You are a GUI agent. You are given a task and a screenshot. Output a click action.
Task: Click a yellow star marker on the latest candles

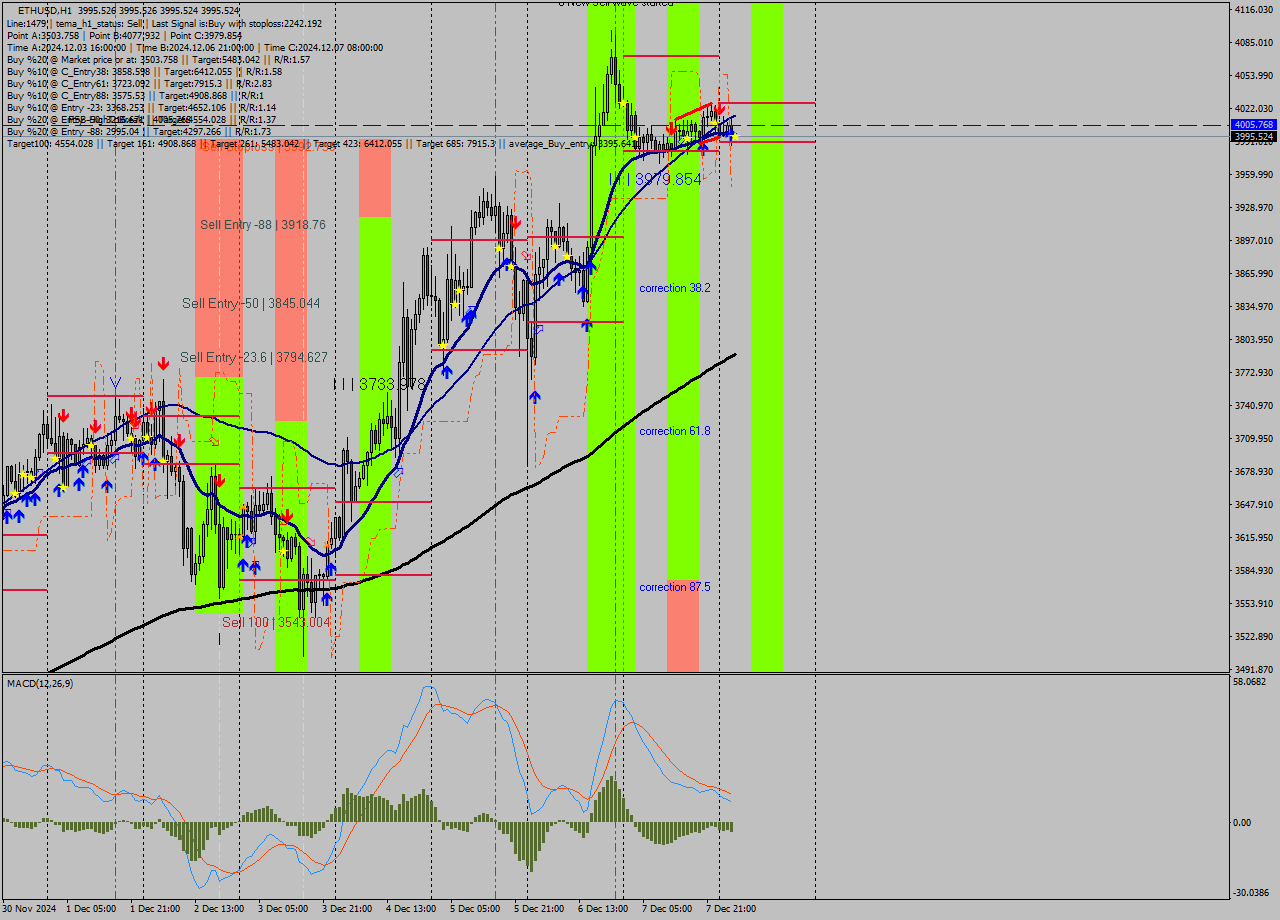[735, 137]
